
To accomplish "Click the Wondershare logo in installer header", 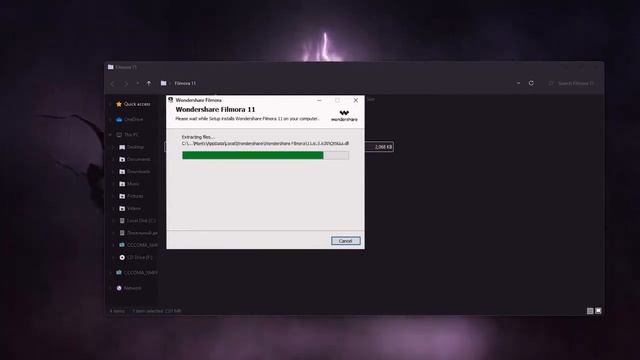I will coord(344,116).
